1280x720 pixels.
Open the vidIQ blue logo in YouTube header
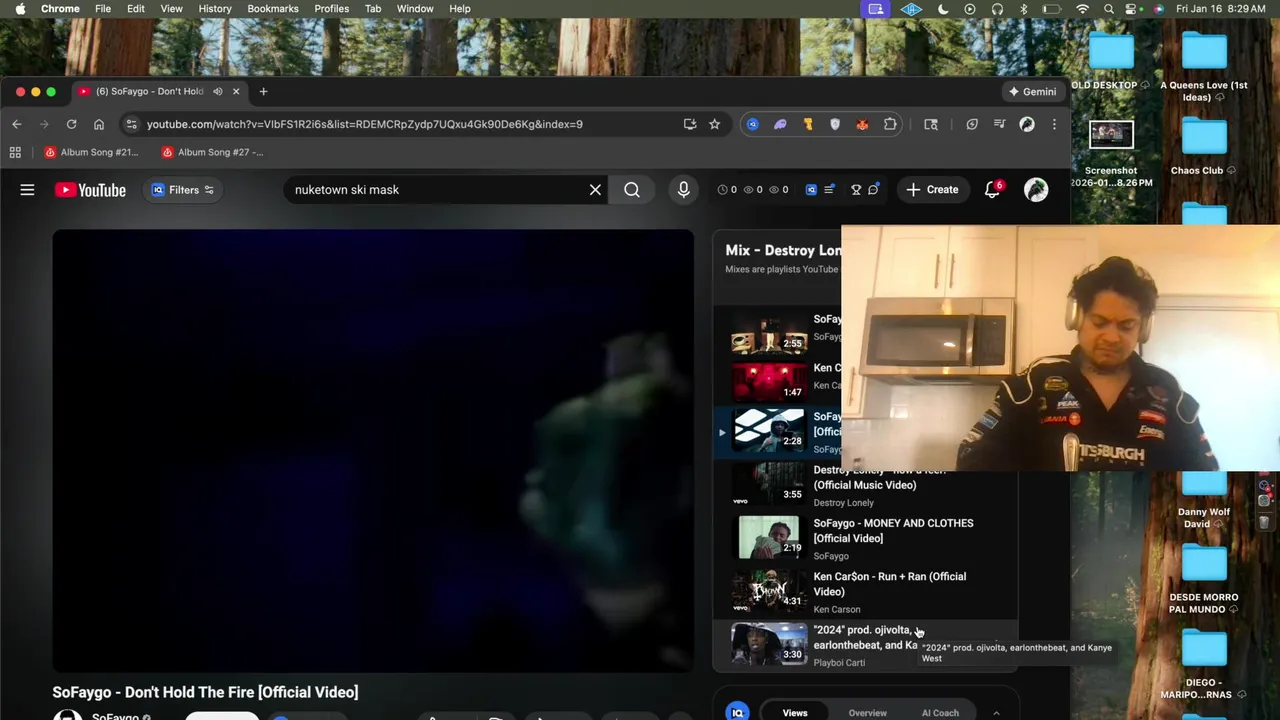[x=811, y=190]
